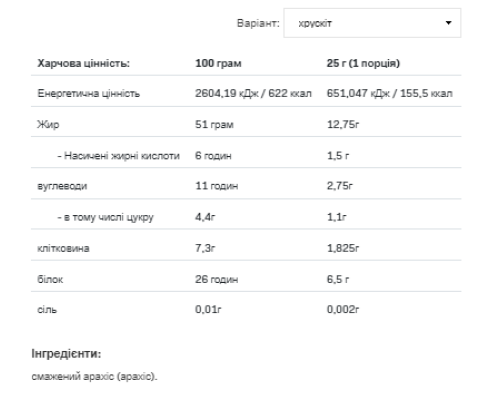Click the Енергетична цінність row label
Screen dimensions: 500x400
(88, 93)
